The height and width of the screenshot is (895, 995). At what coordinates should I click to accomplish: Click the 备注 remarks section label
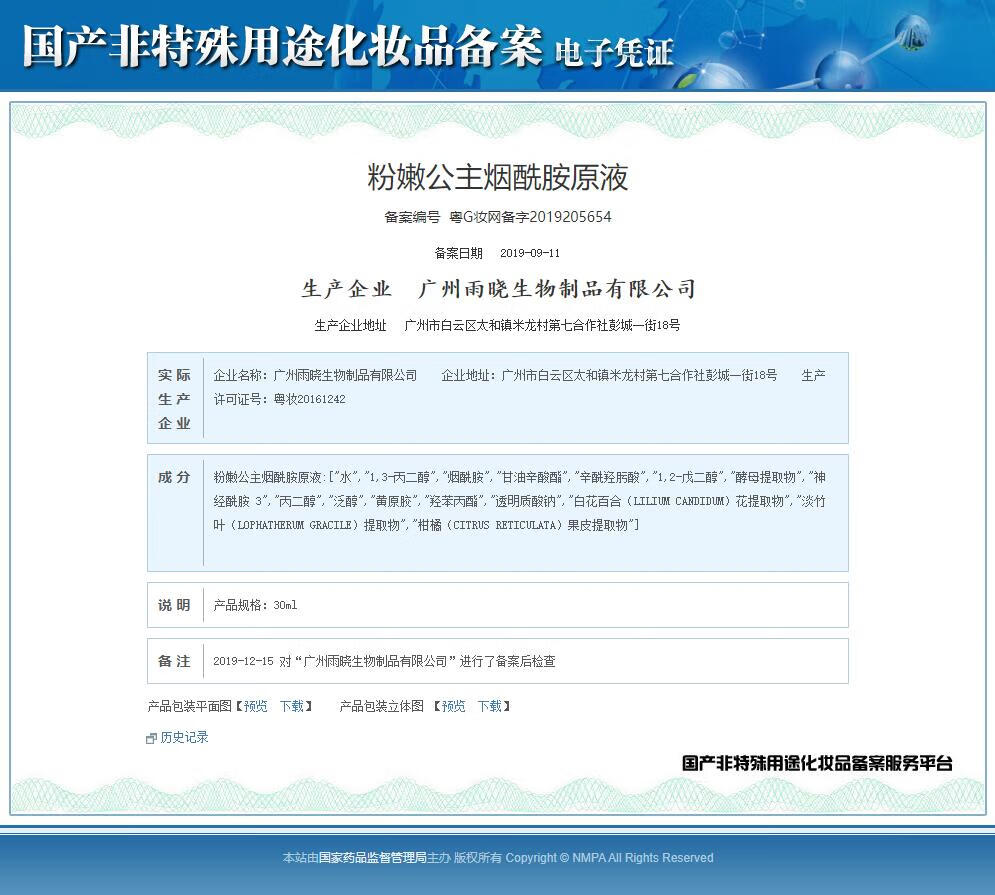click(174, 661)
